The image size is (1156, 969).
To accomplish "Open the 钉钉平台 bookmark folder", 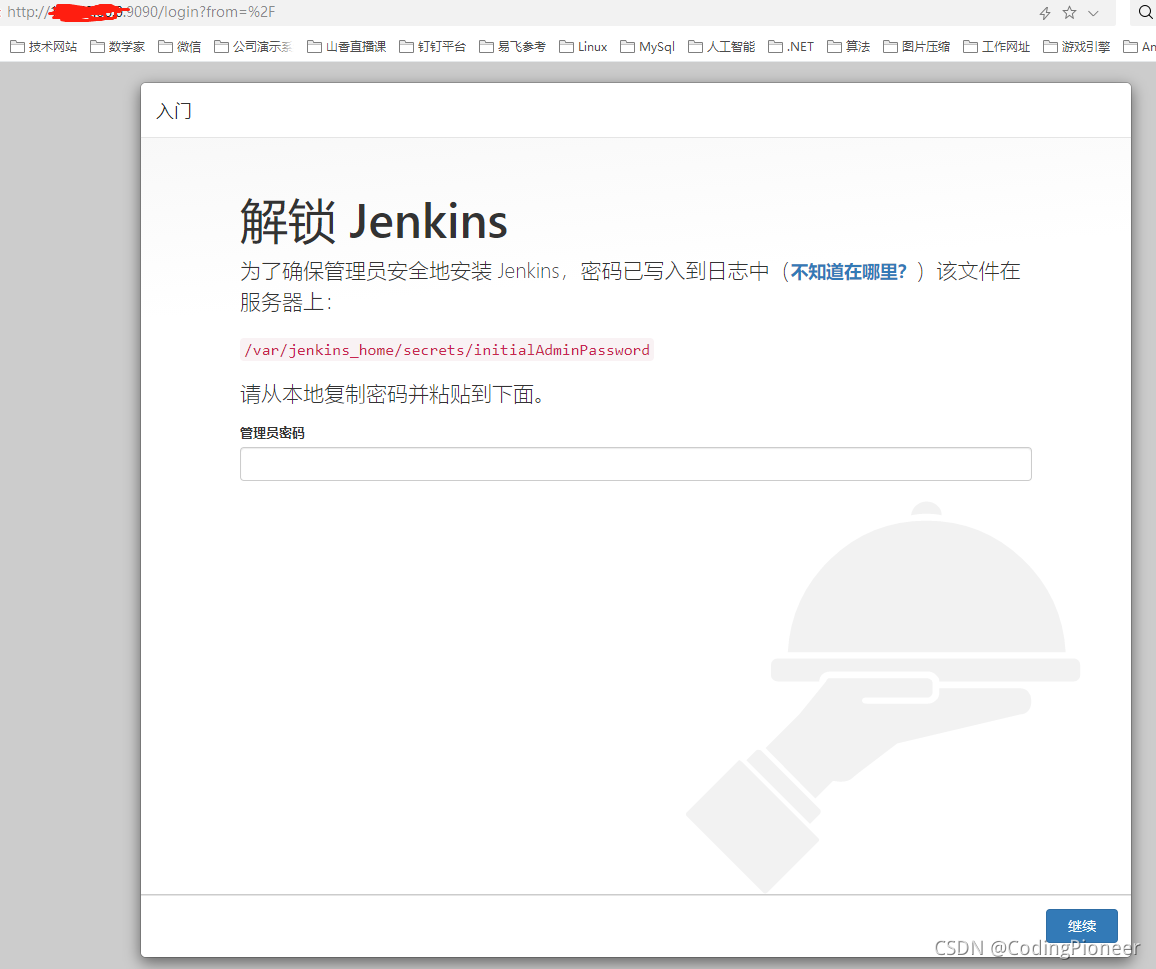I will point(433,46).
